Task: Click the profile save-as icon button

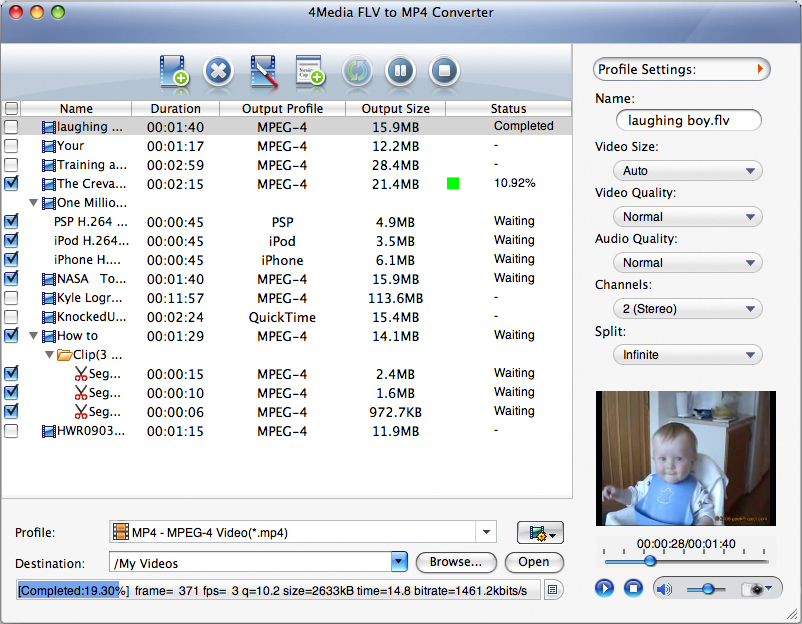Action: pos(540,533)
